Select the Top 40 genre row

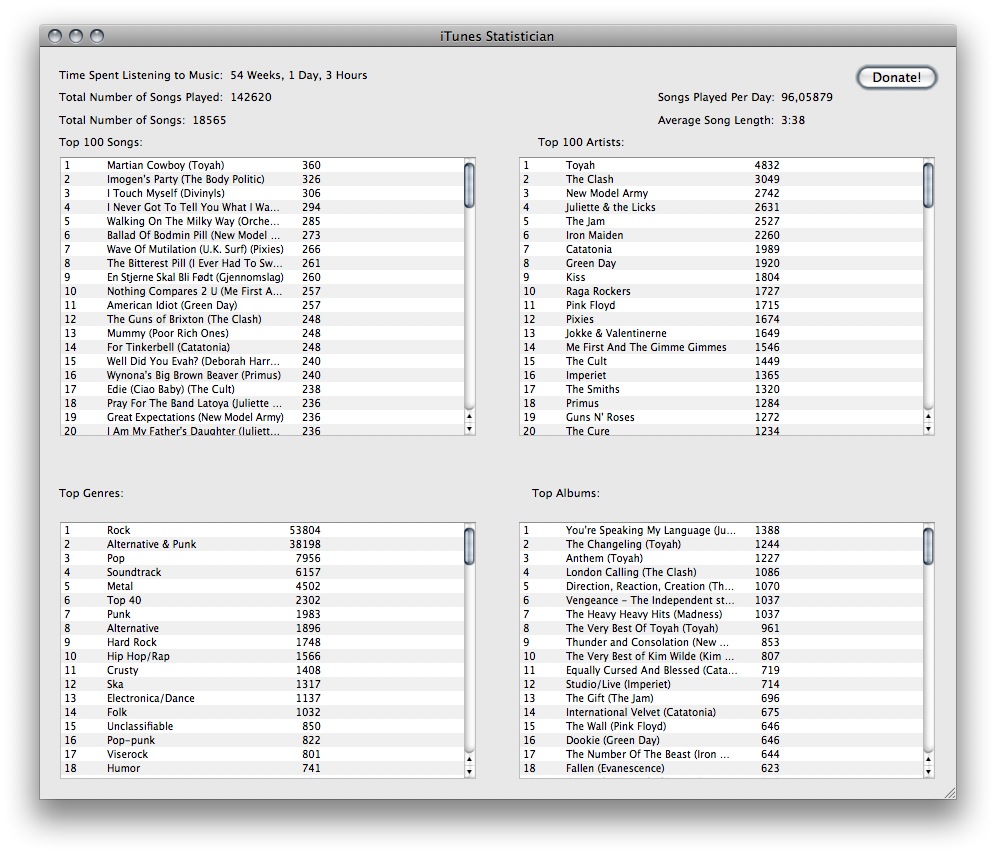point(262,600)
